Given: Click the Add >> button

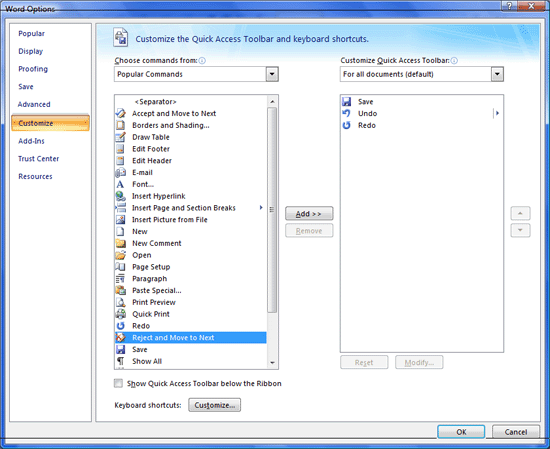Looking at the screenshot, I should coord(309,214).
